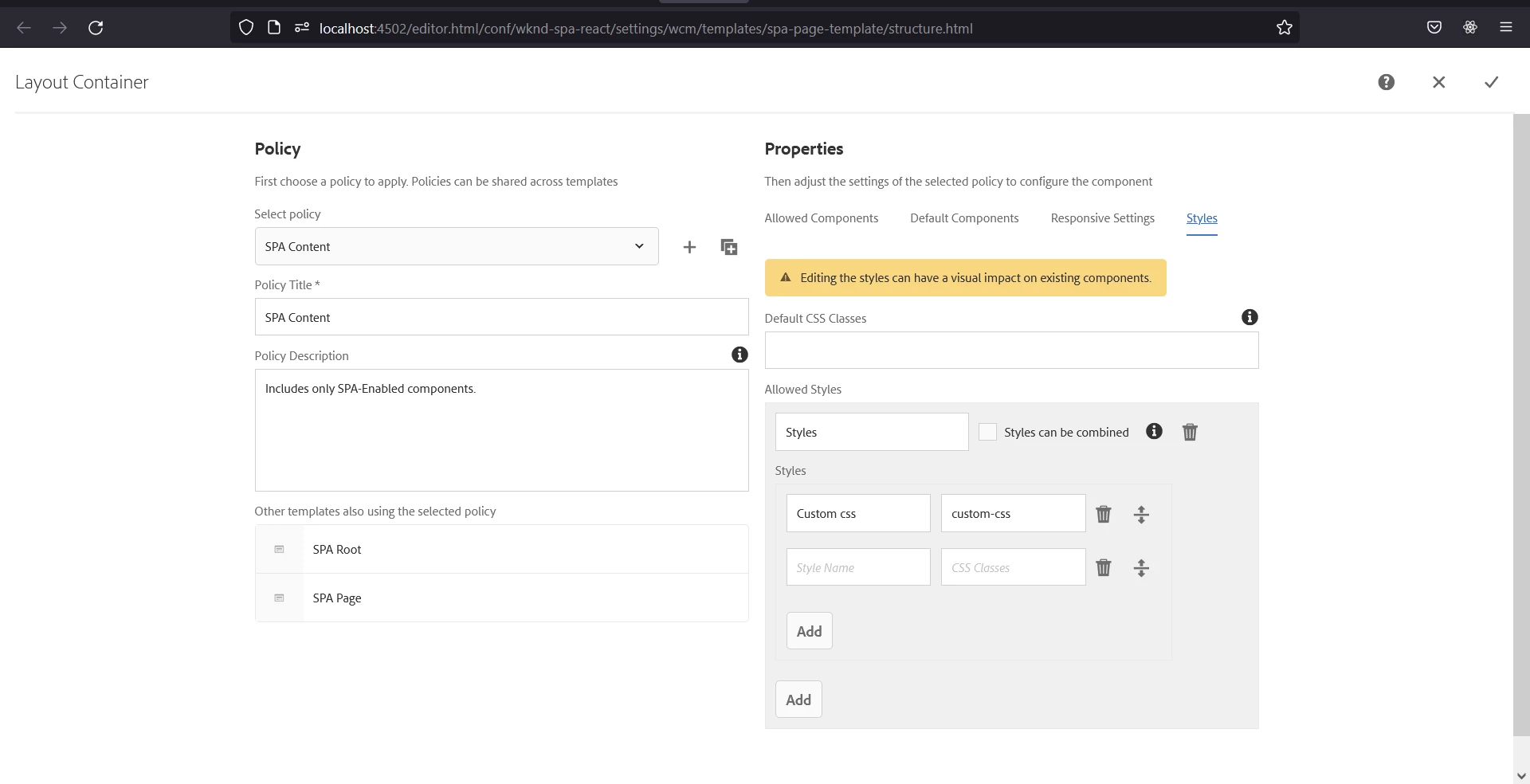Click Add button inside Styles list

click(x=809, y=631)
